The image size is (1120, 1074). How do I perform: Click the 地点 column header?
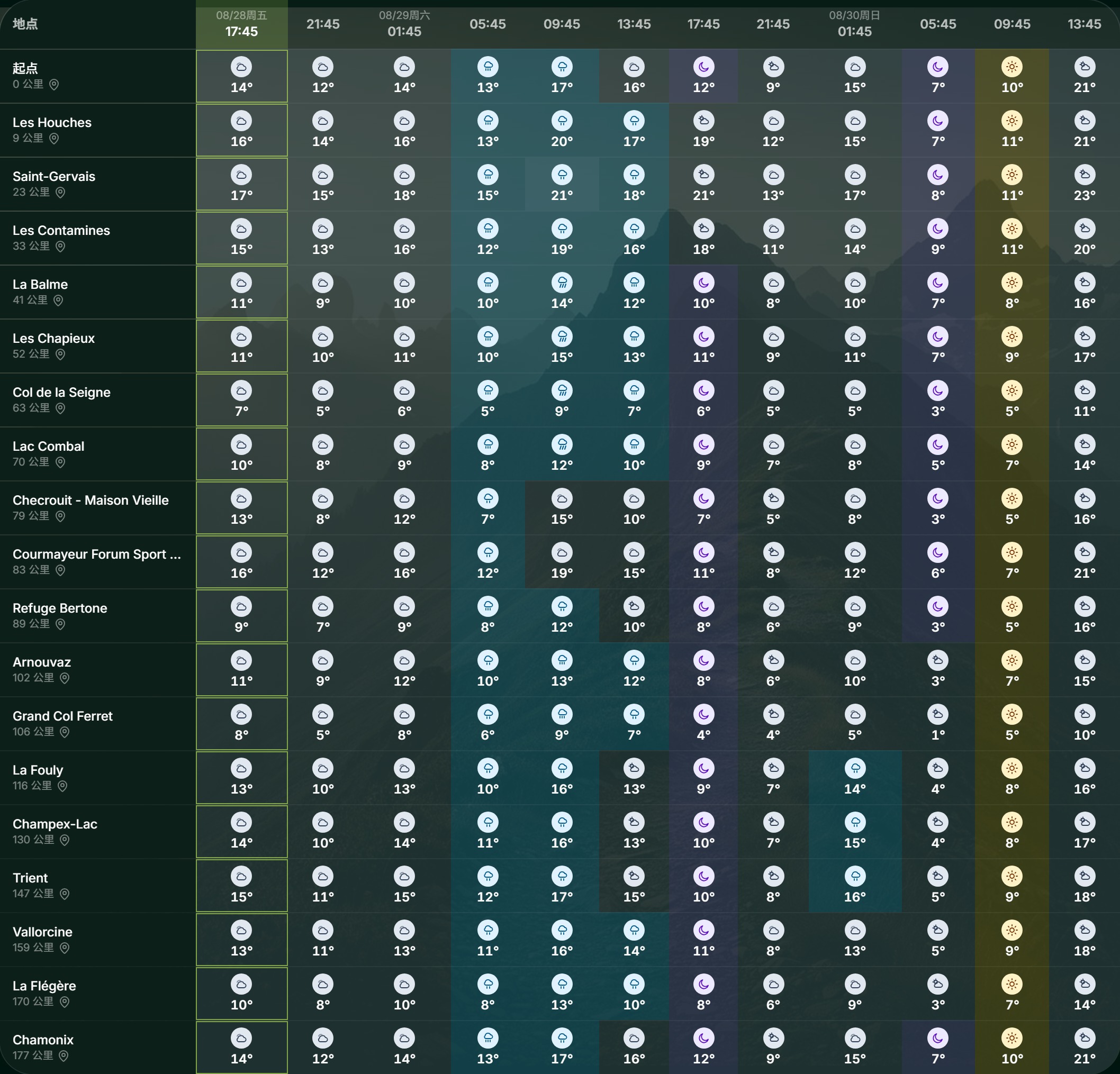click(25, 24)
